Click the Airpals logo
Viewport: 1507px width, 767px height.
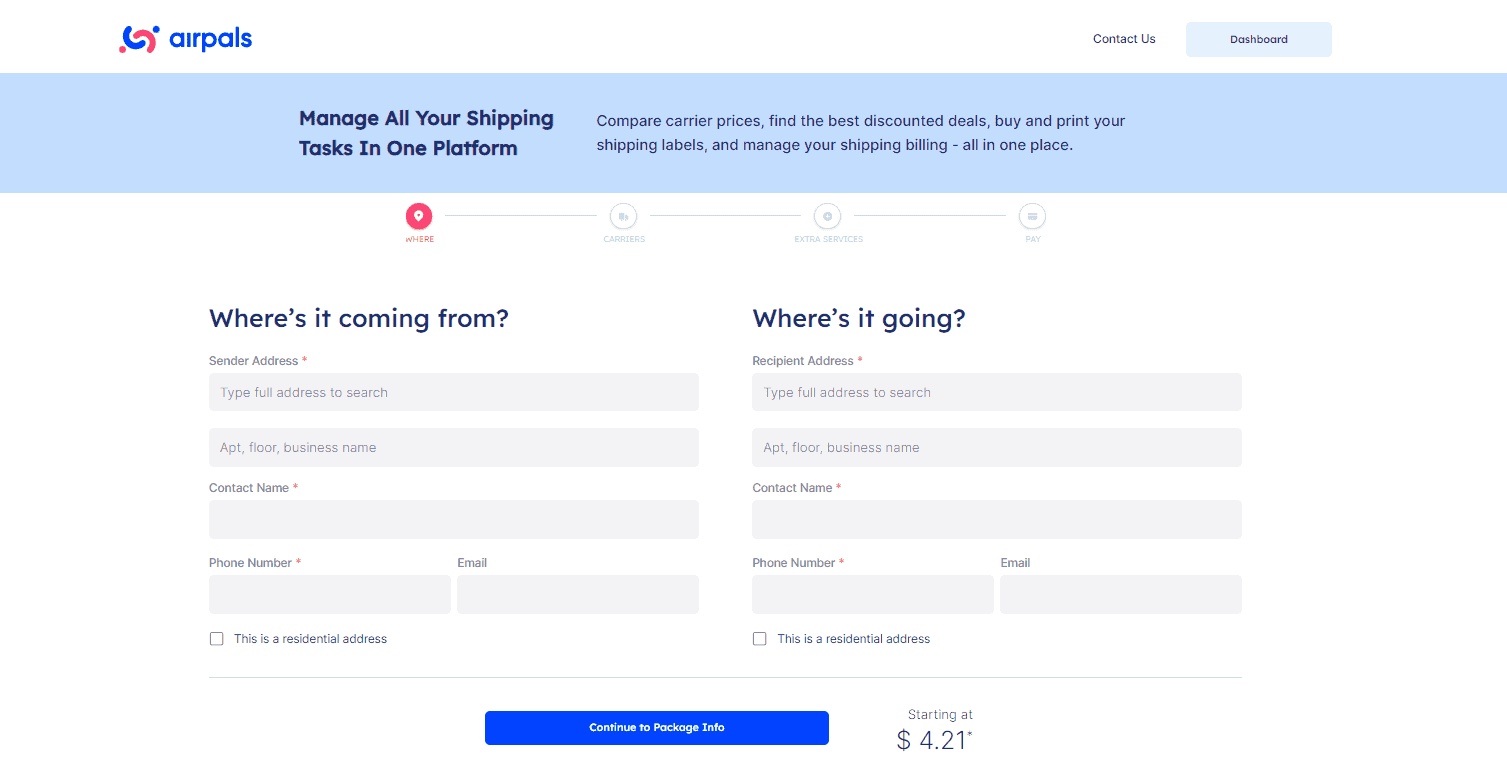[x=185, y=38]
